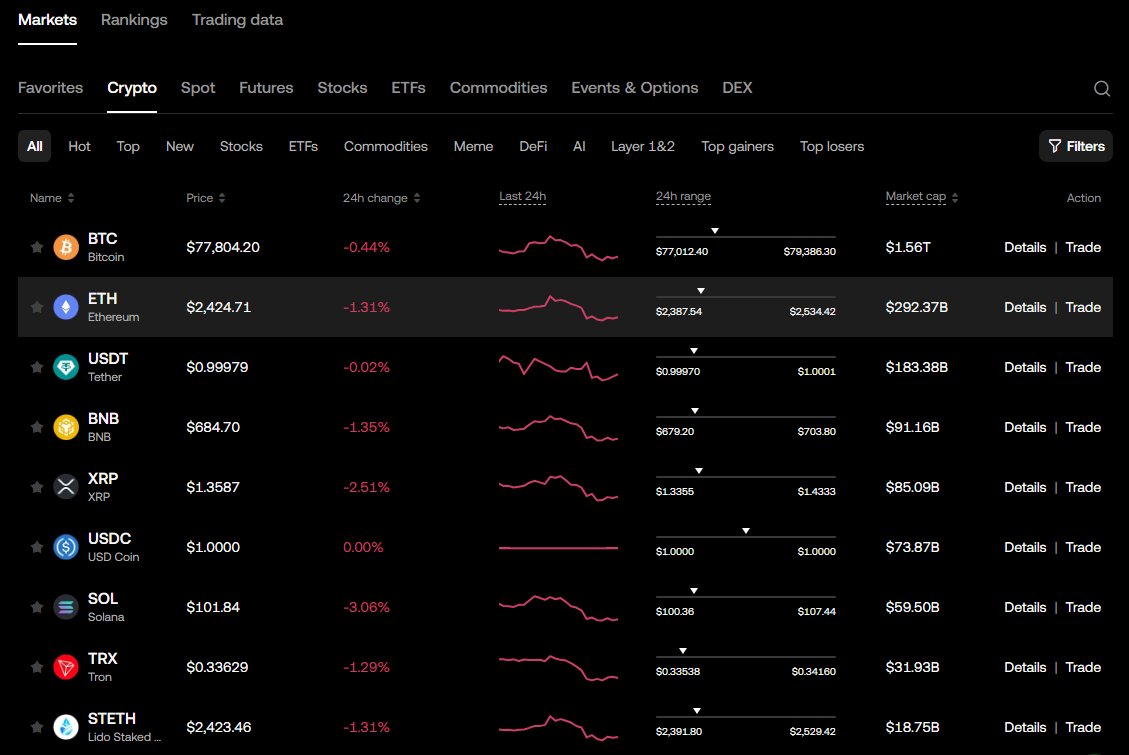Click the XRP coin logo
The width and height of the screenshot is (1129, 755).
(x=66, y=487)
